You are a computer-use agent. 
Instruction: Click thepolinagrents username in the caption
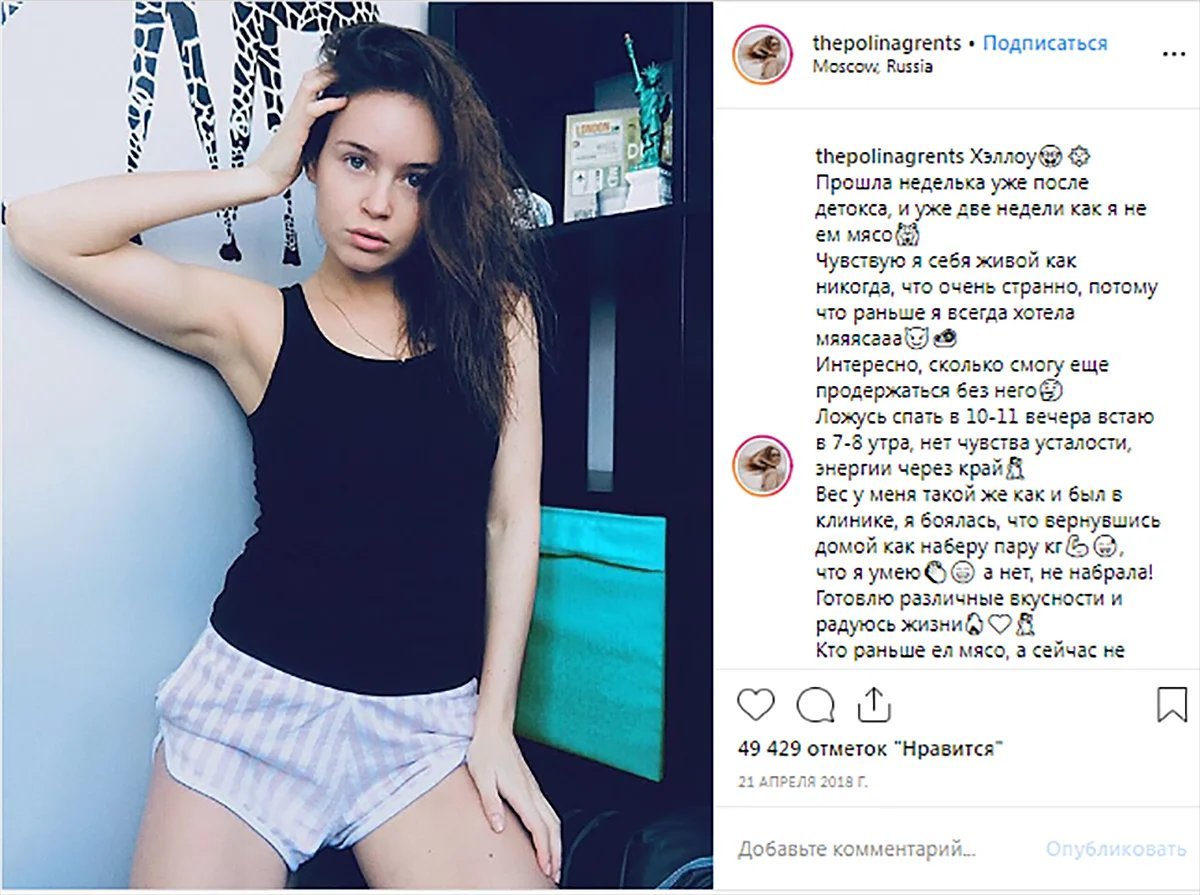pyautogui.click(x=890, y=158)
